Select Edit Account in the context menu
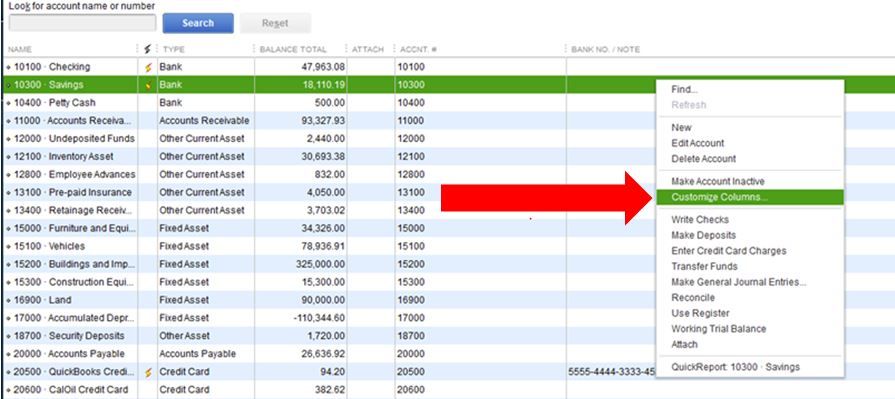 [x=698, y=143]
